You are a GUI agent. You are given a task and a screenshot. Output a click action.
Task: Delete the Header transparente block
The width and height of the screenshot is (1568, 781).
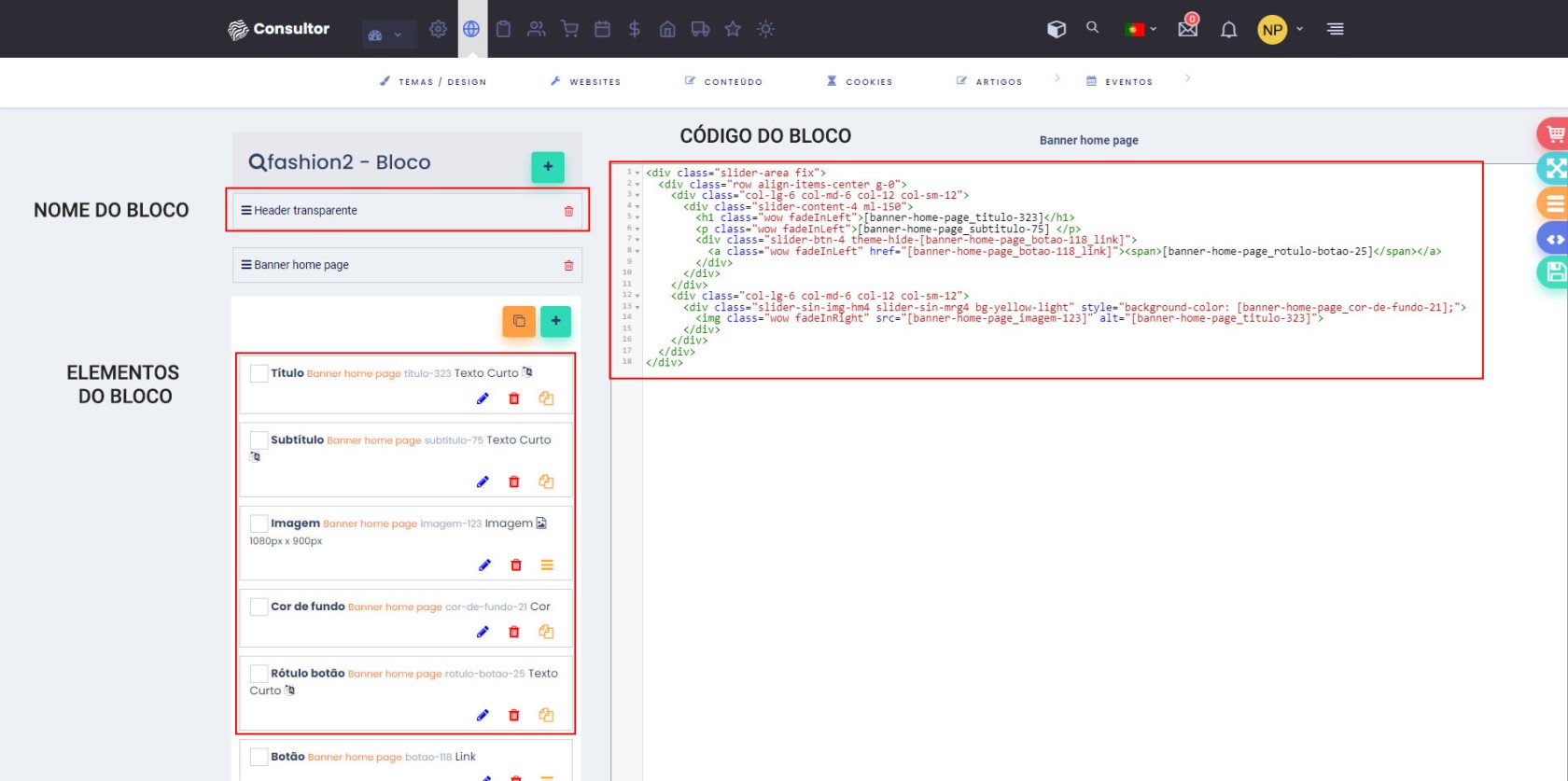(568, 211)
